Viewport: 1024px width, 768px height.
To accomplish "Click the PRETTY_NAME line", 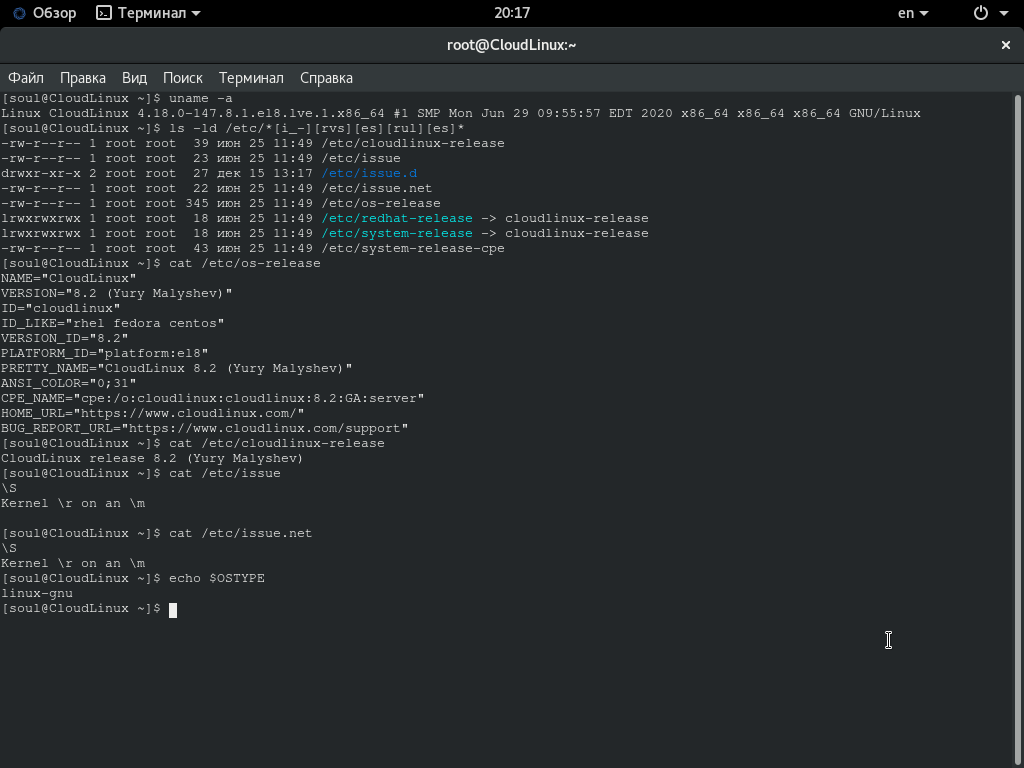I will (x=176, y=368).
